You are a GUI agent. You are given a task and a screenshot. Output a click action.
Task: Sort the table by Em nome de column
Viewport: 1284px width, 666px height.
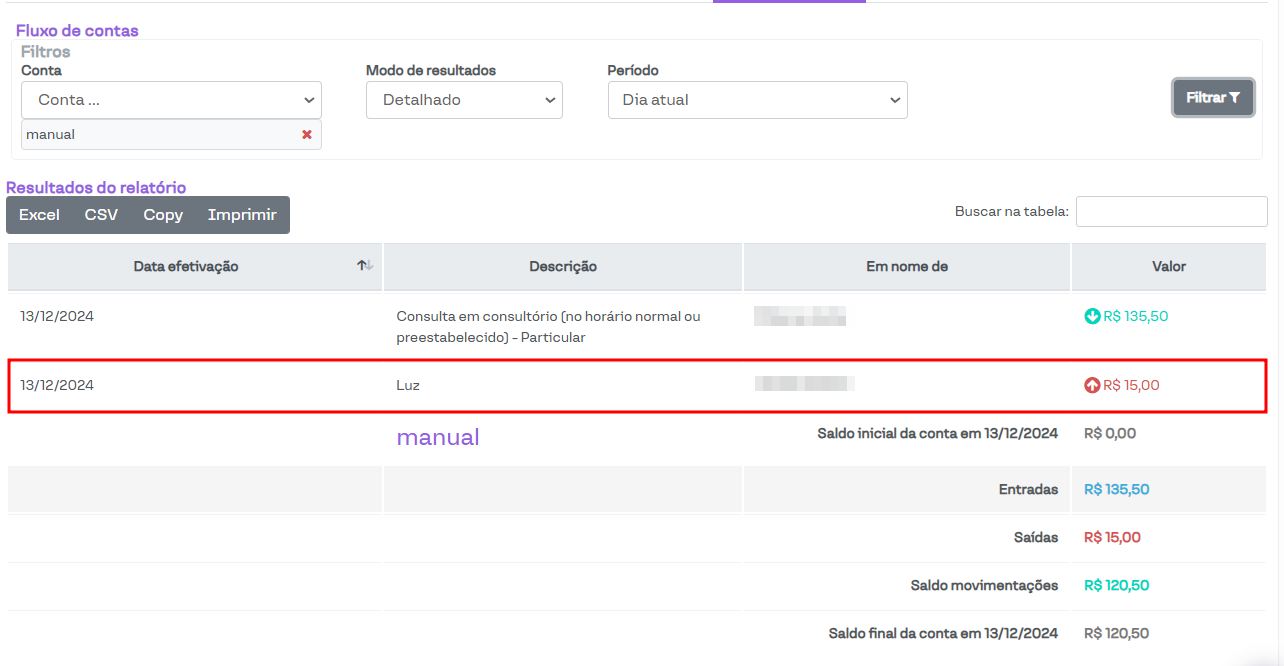907,267
